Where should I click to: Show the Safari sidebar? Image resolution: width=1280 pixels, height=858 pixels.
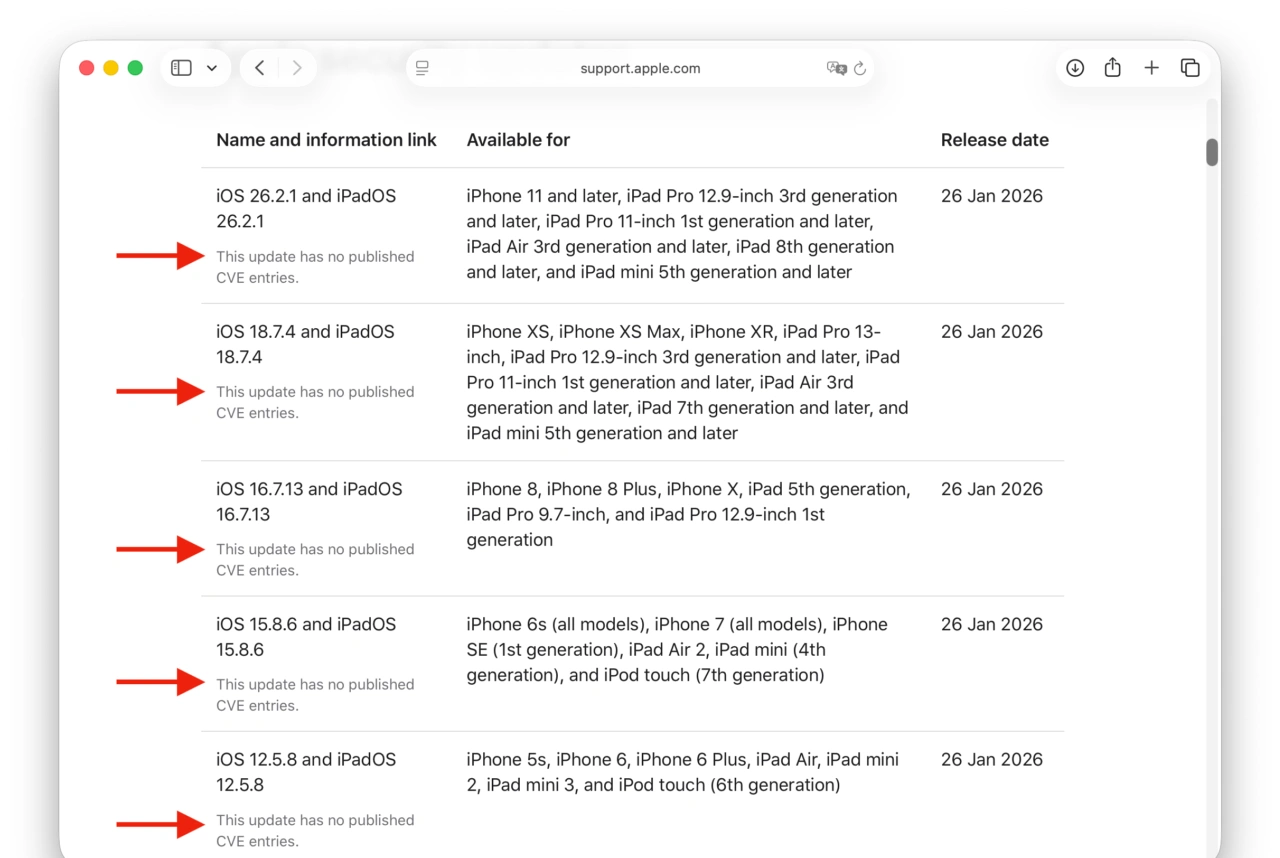[x=181, y=68]
